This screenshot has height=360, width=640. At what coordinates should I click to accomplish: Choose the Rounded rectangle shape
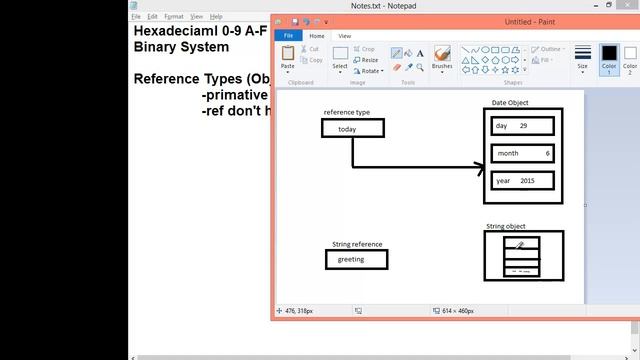(505, 50)
